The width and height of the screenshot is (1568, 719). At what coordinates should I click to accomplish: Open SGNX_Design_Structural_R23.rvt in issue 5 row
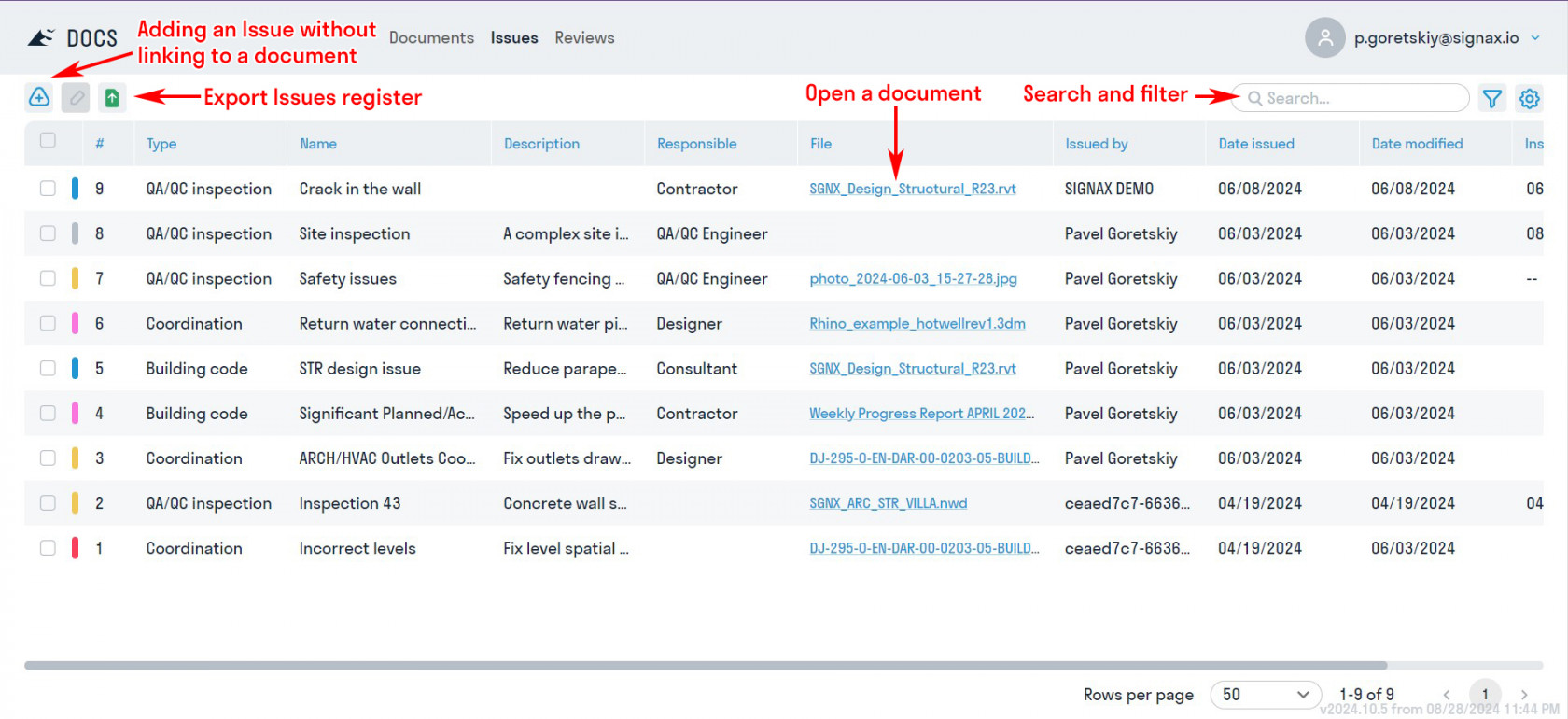click(x=913, y=368)
